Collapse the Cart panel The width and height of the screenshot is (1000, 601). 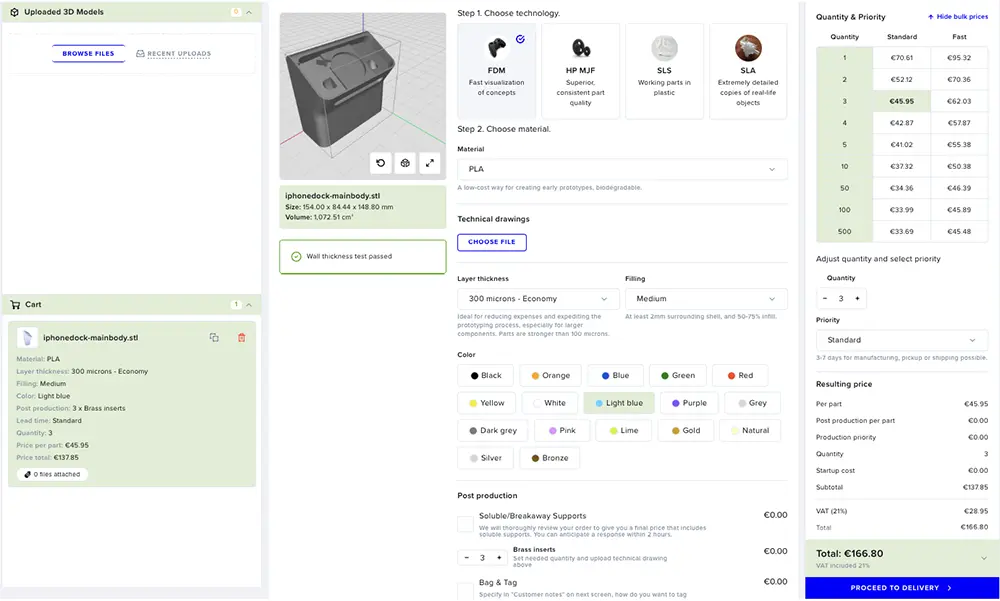pos(249,304)
